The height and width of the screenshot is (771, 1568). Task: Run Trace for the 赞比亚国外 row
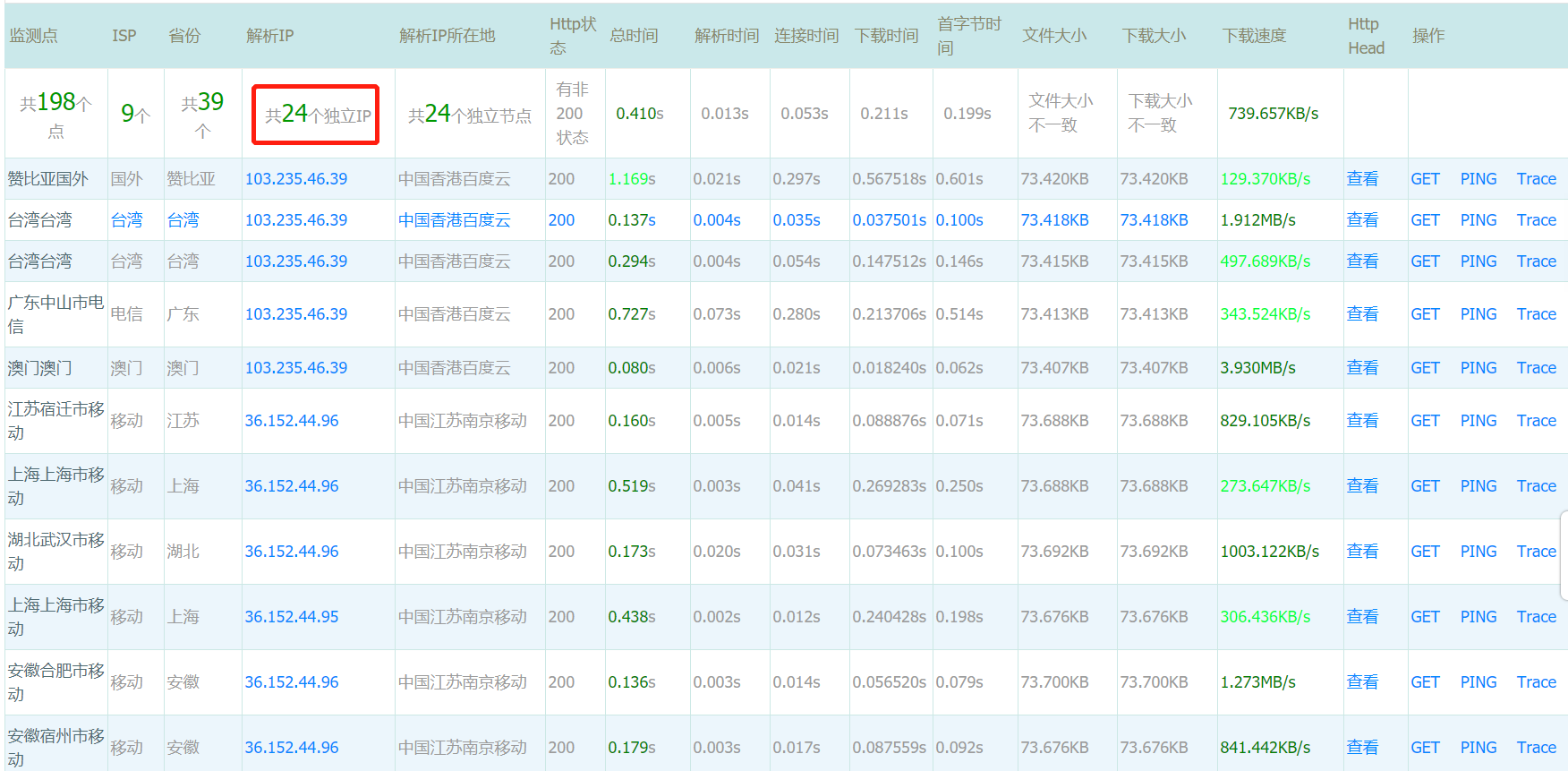point(1537,179)
